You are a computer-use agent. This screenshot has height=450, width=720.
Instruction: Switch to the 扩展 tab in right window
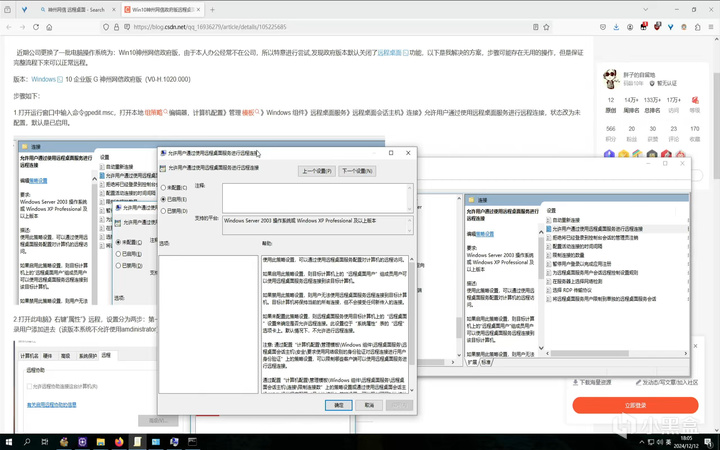(472, 362)
